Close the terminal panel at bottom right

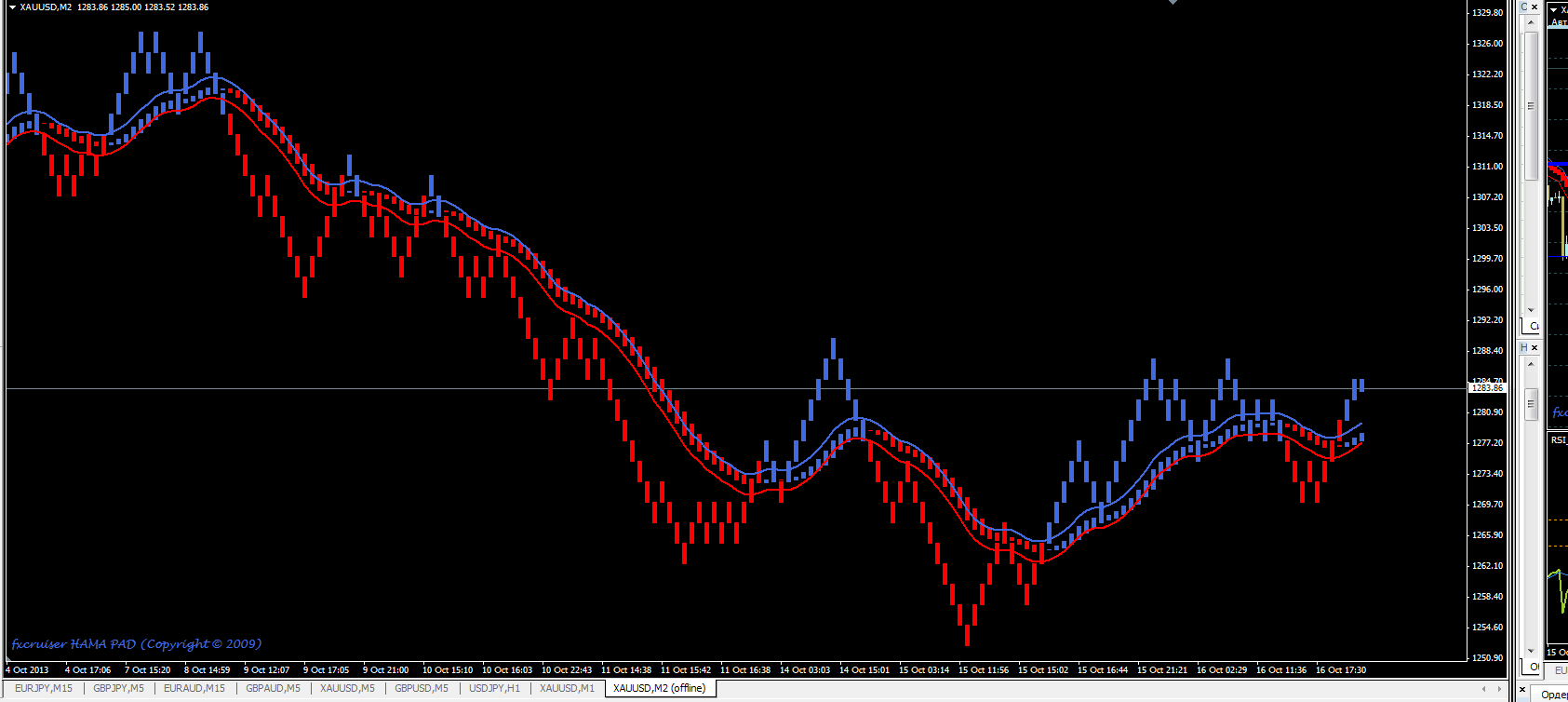coord(1522,690)
